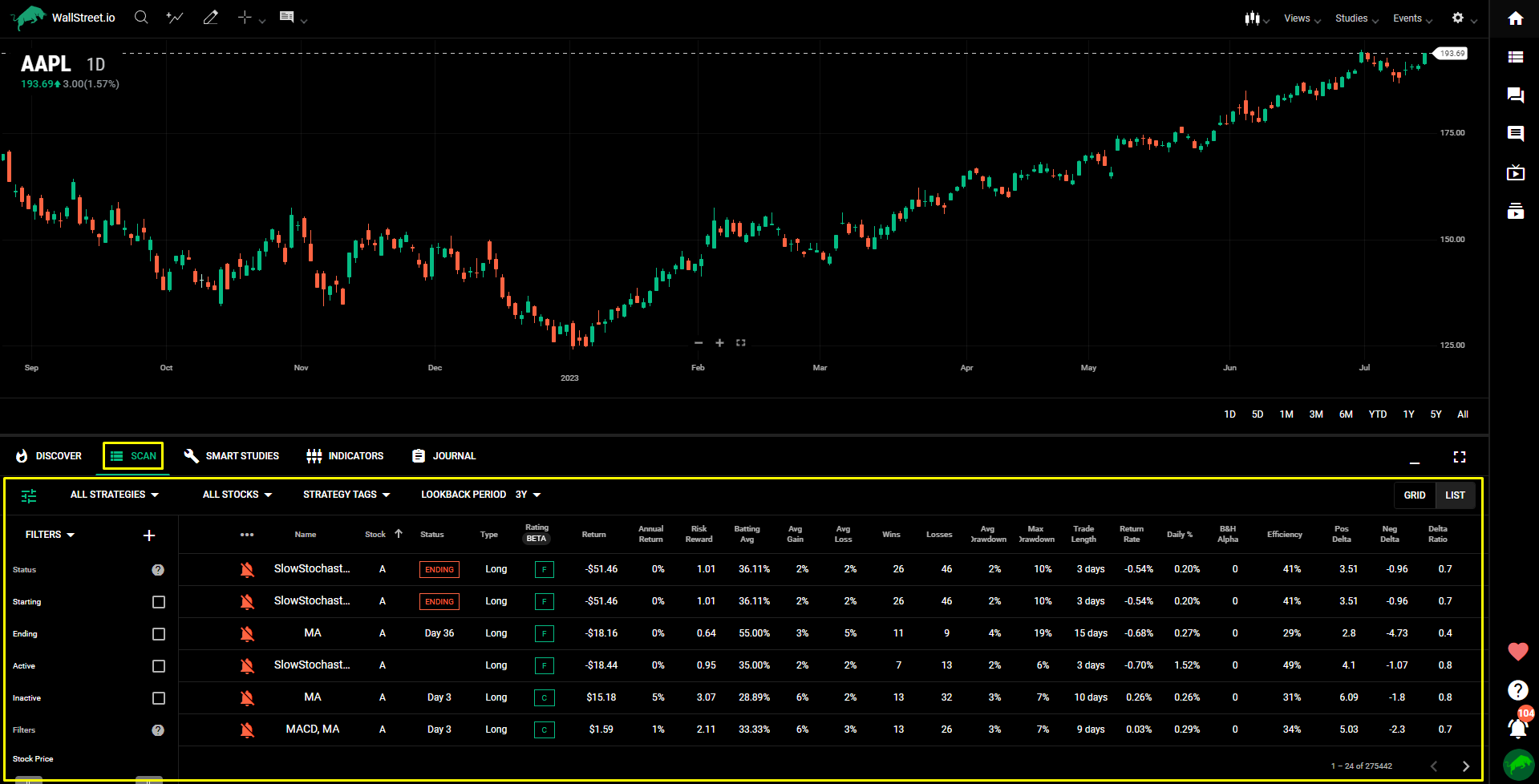Switch to the SCAN tab

click(133, 456)
